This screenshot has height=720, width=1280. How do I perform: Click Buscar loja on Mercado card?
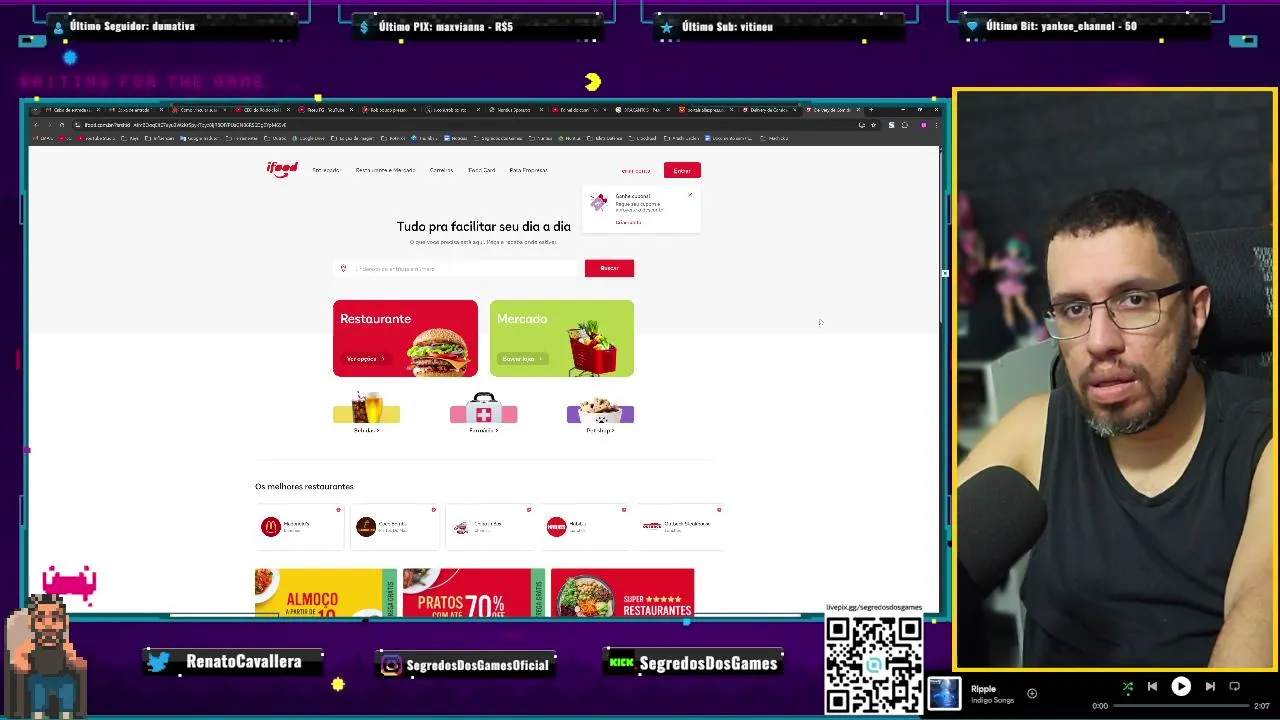(x=521, y=358)
